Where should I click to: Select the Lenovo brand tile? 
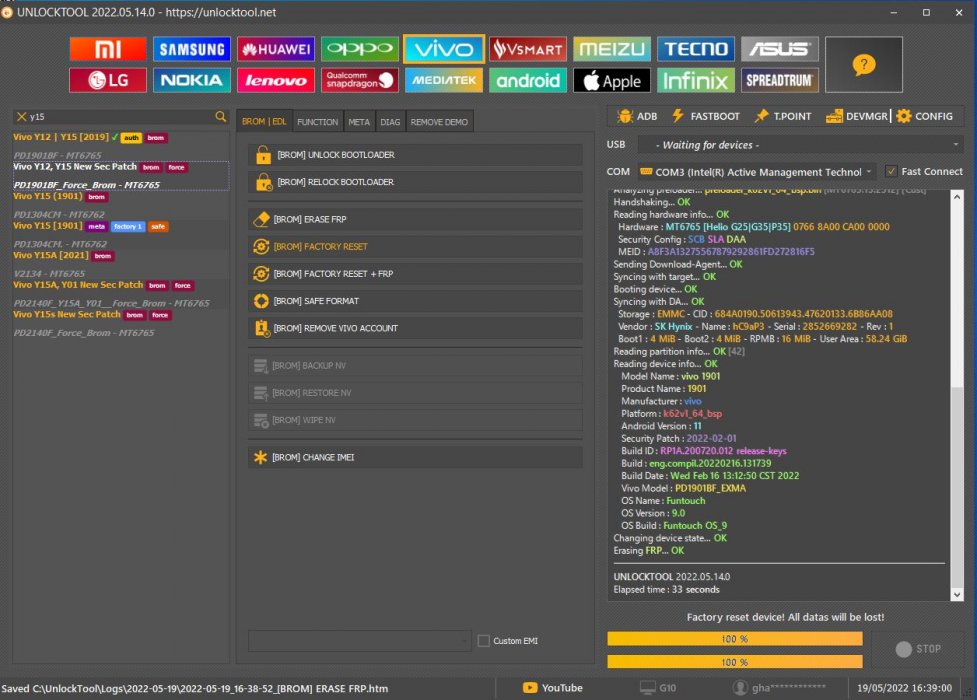click(275, 80)
